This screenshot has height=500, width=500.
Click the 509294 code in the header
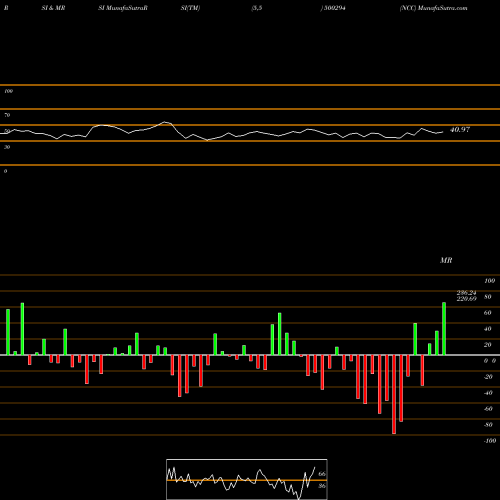point(334,8)
